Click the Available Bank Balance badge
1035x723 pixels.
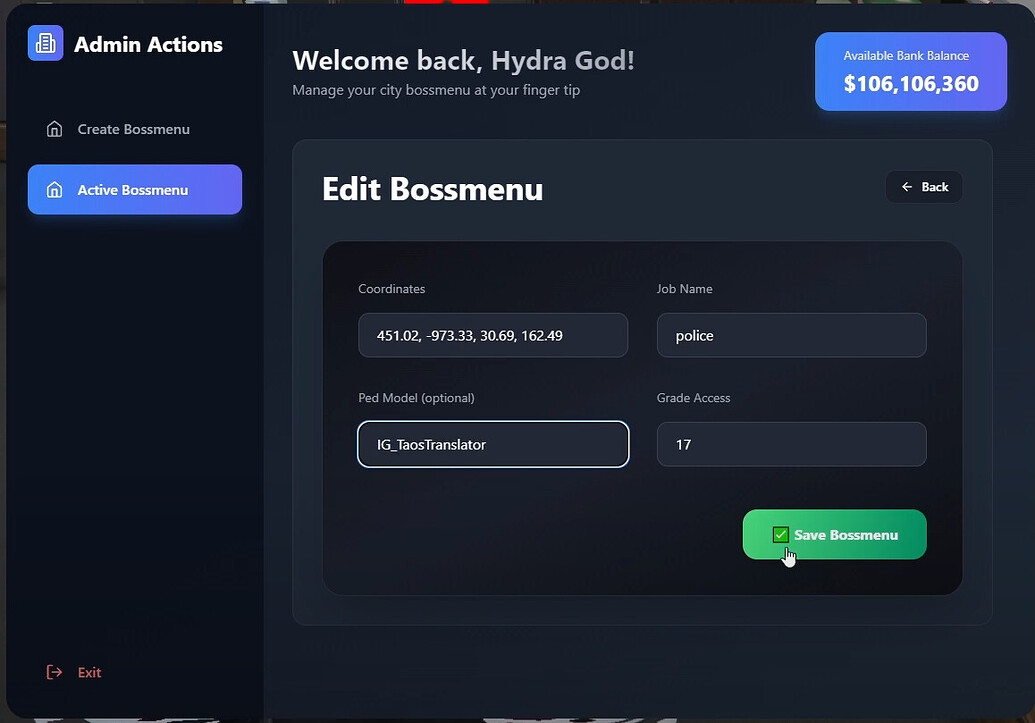(910, 71)
